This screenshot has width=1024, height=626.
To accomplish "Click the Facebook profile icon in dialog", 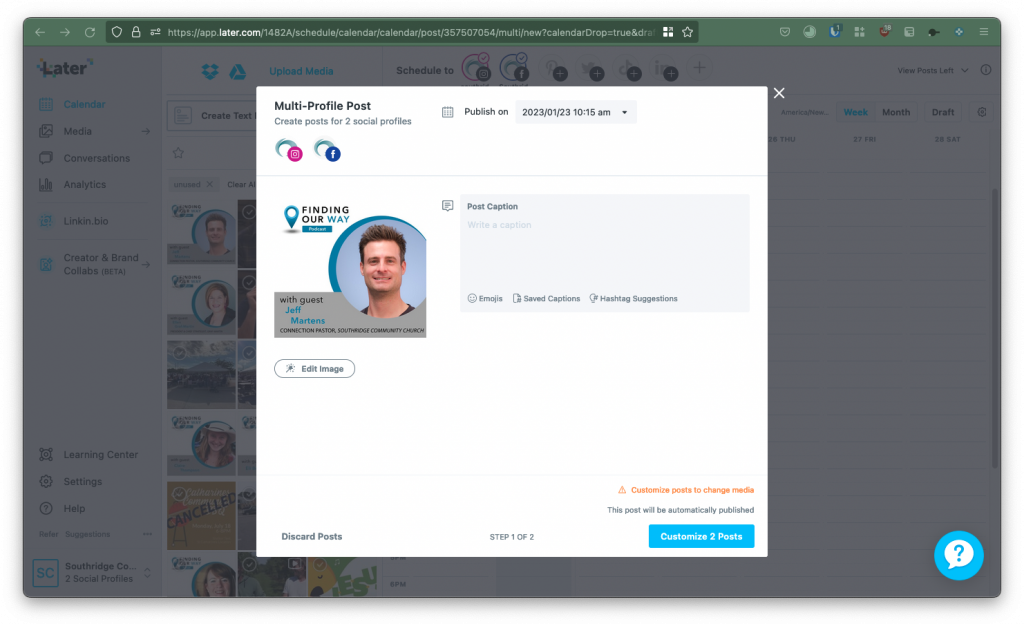I will (x=327, y=150).
